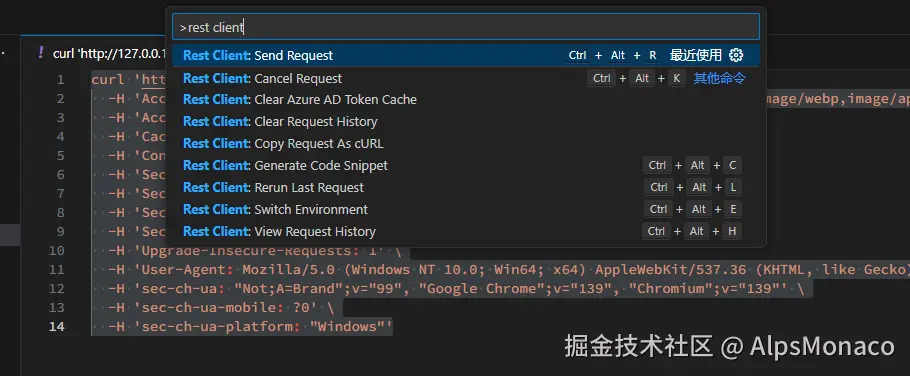Click line number 11 in the gutter
The image size is (910, 376).
click(x=57, y=270)
